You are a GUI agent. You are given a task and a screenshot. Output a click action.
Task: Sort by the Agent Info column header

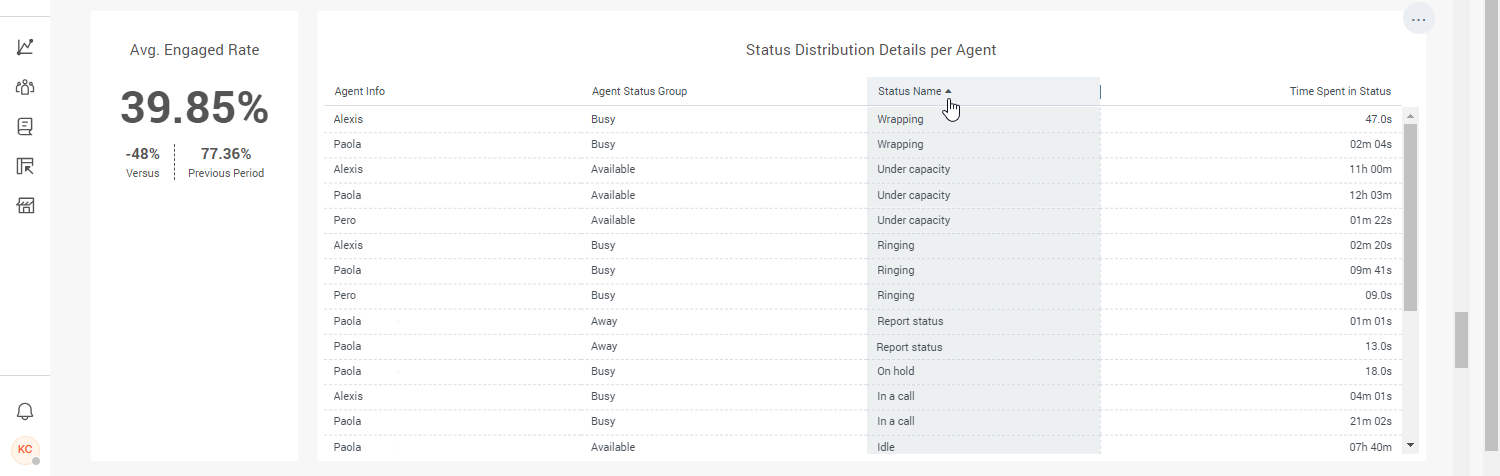click(359, 91)
